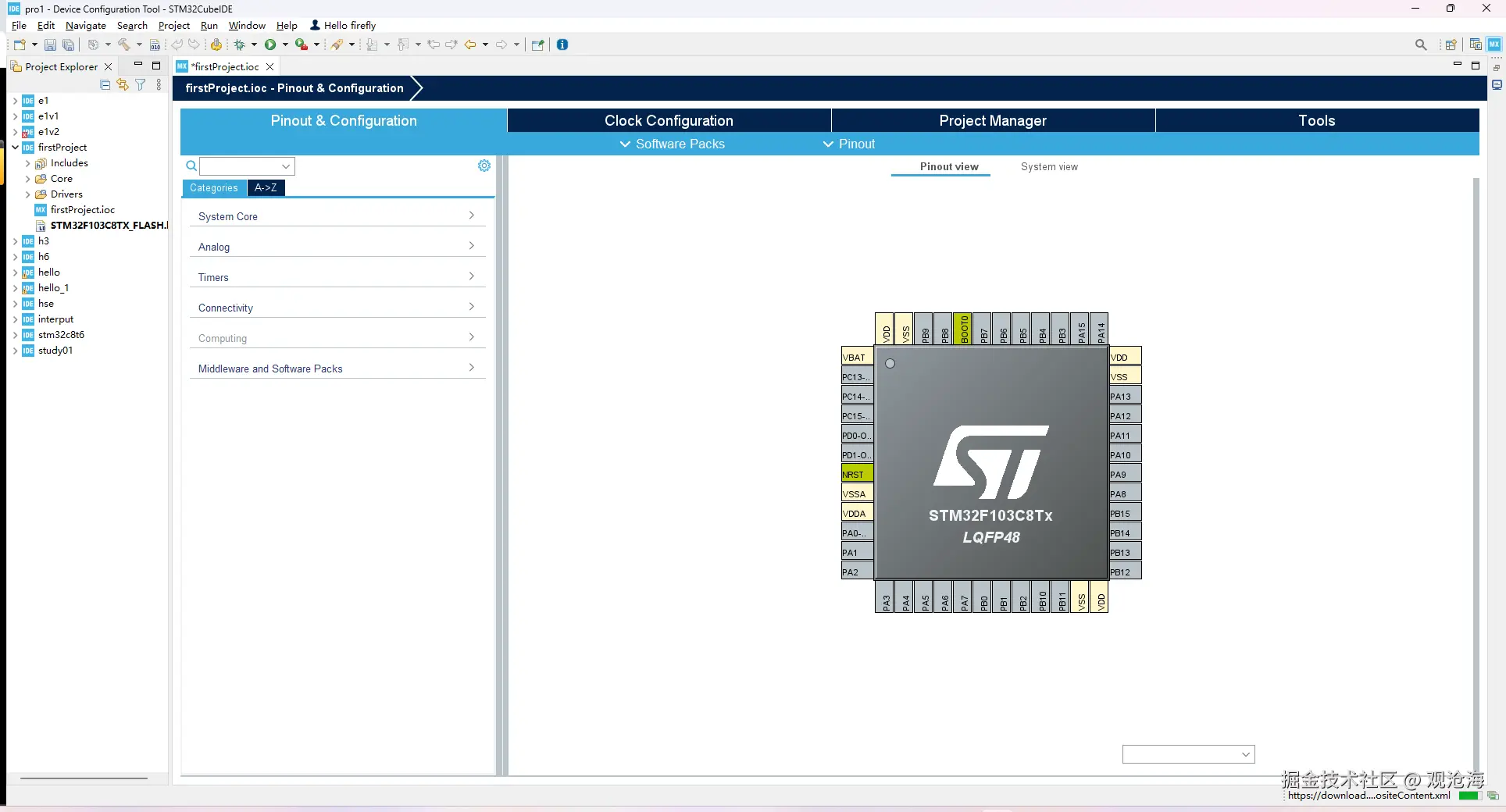Open the Pinout dropdown menu
1506x812 pixels.
[x=849, y=144]
